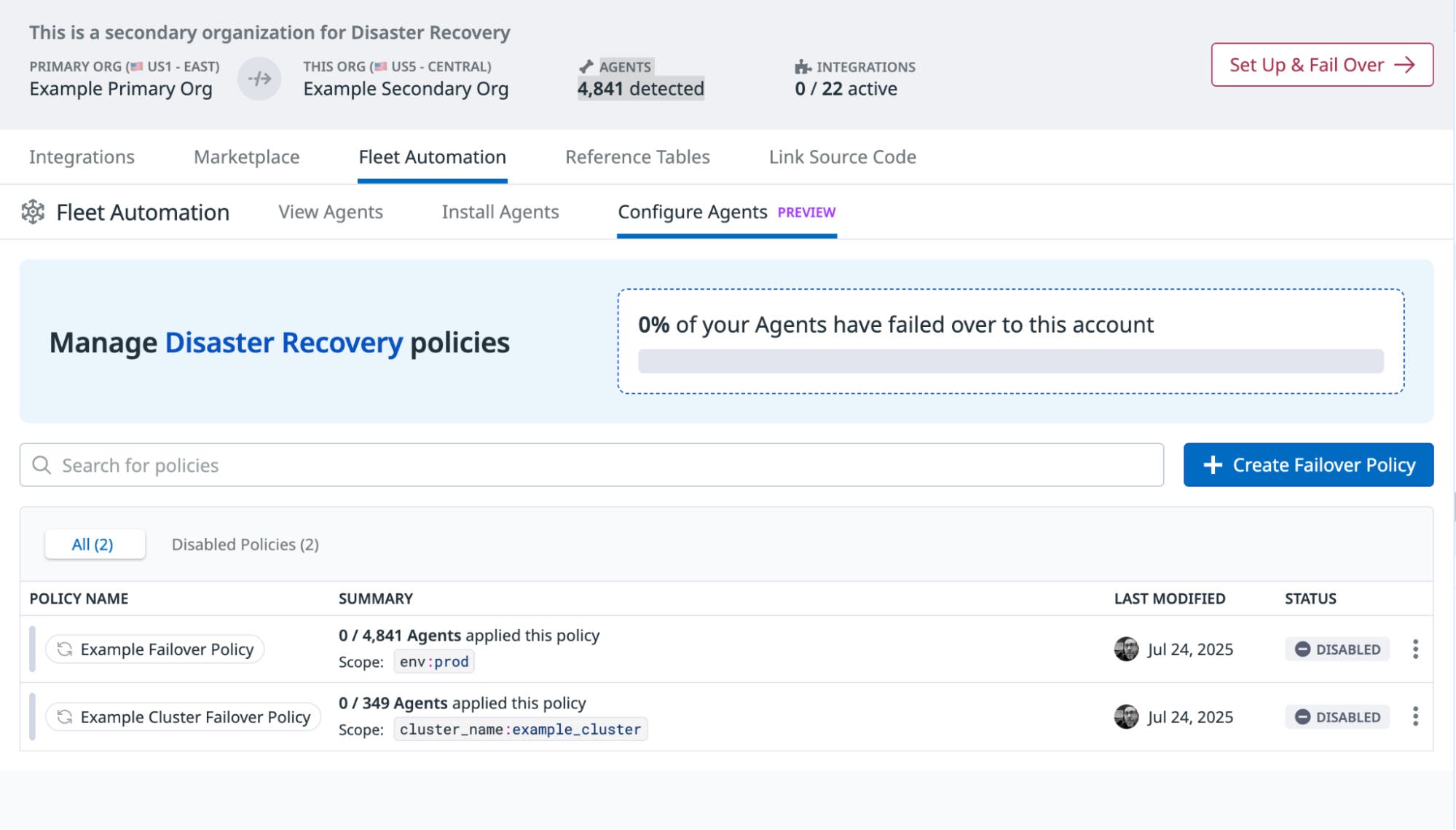Switch to the Disabled Policies filter
1456x830 pixels.
tap(245, 544)
